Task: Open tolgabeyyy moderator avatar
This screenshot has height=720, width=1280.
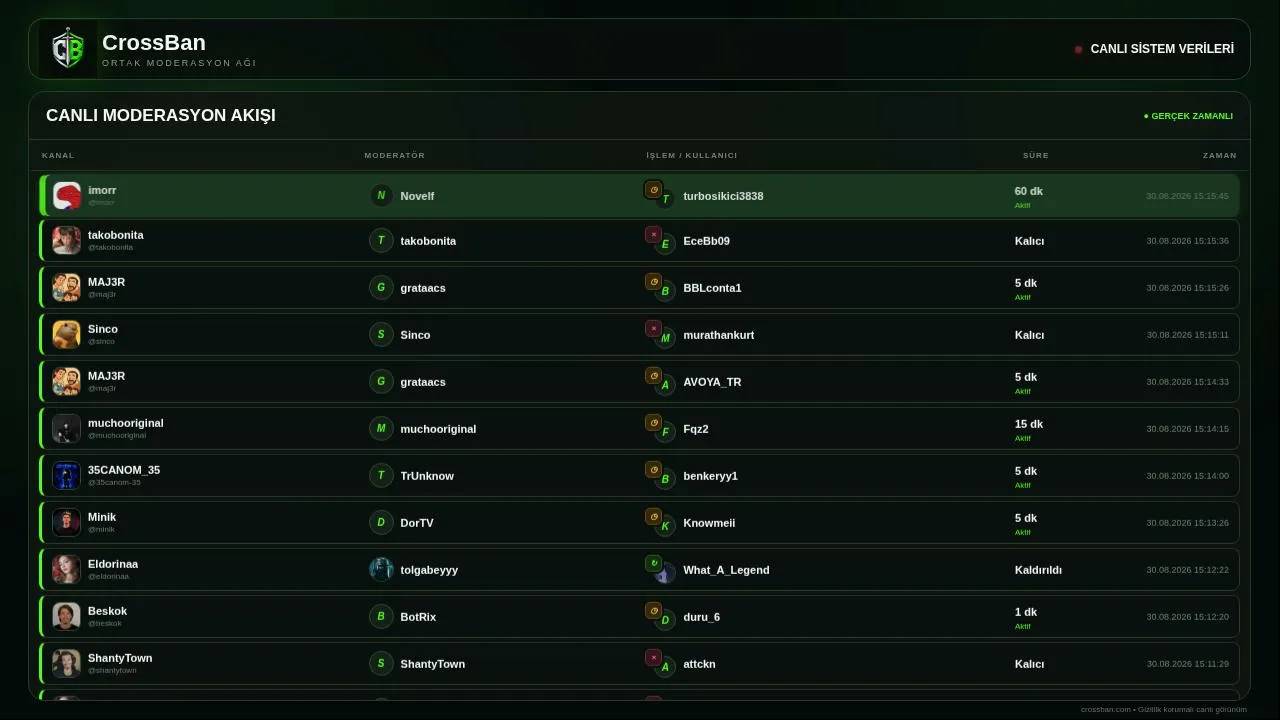Action: coord(381,569)
